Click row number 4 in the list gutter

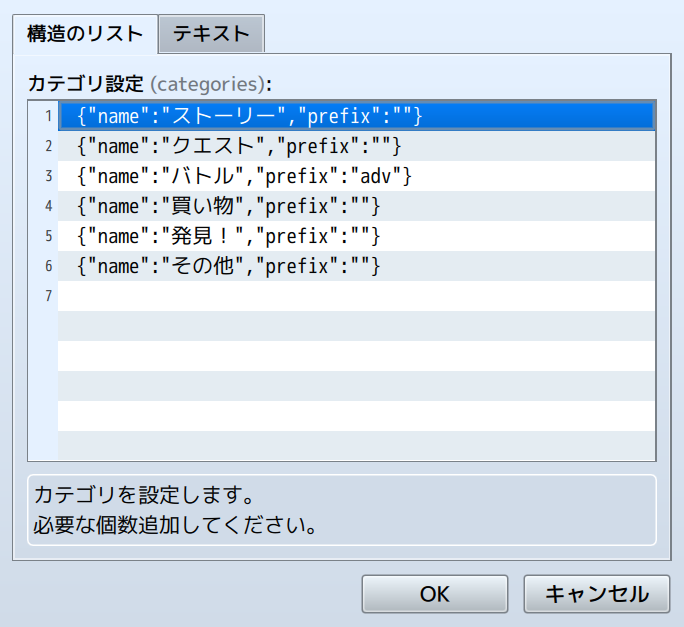coord(46,207)
